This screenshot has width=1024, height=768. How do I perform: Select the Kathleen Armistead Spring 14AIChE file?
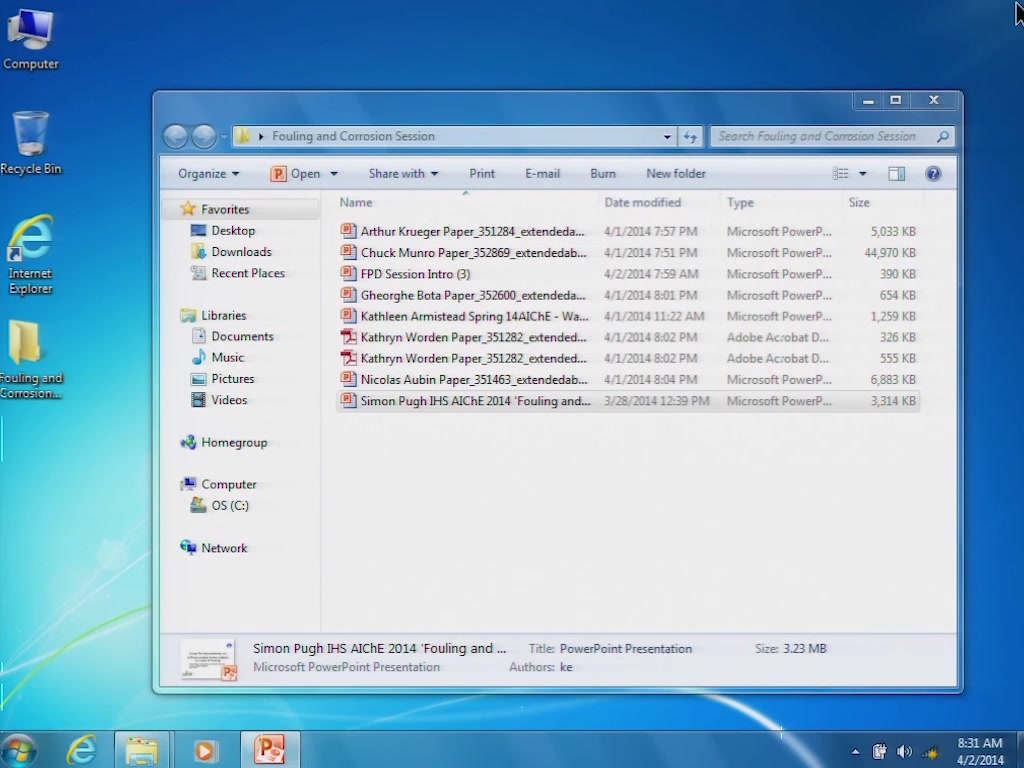pyautogui.click(x=628, y=316)
